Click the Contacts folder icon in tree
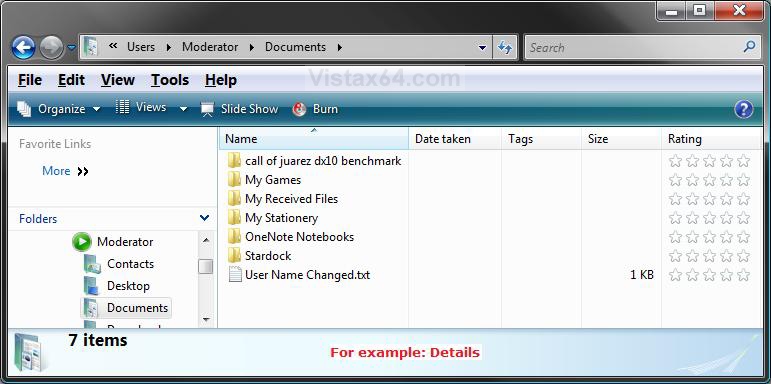This screenshot has height=384, width=771. pyautogui.click(x=92, y=264)
